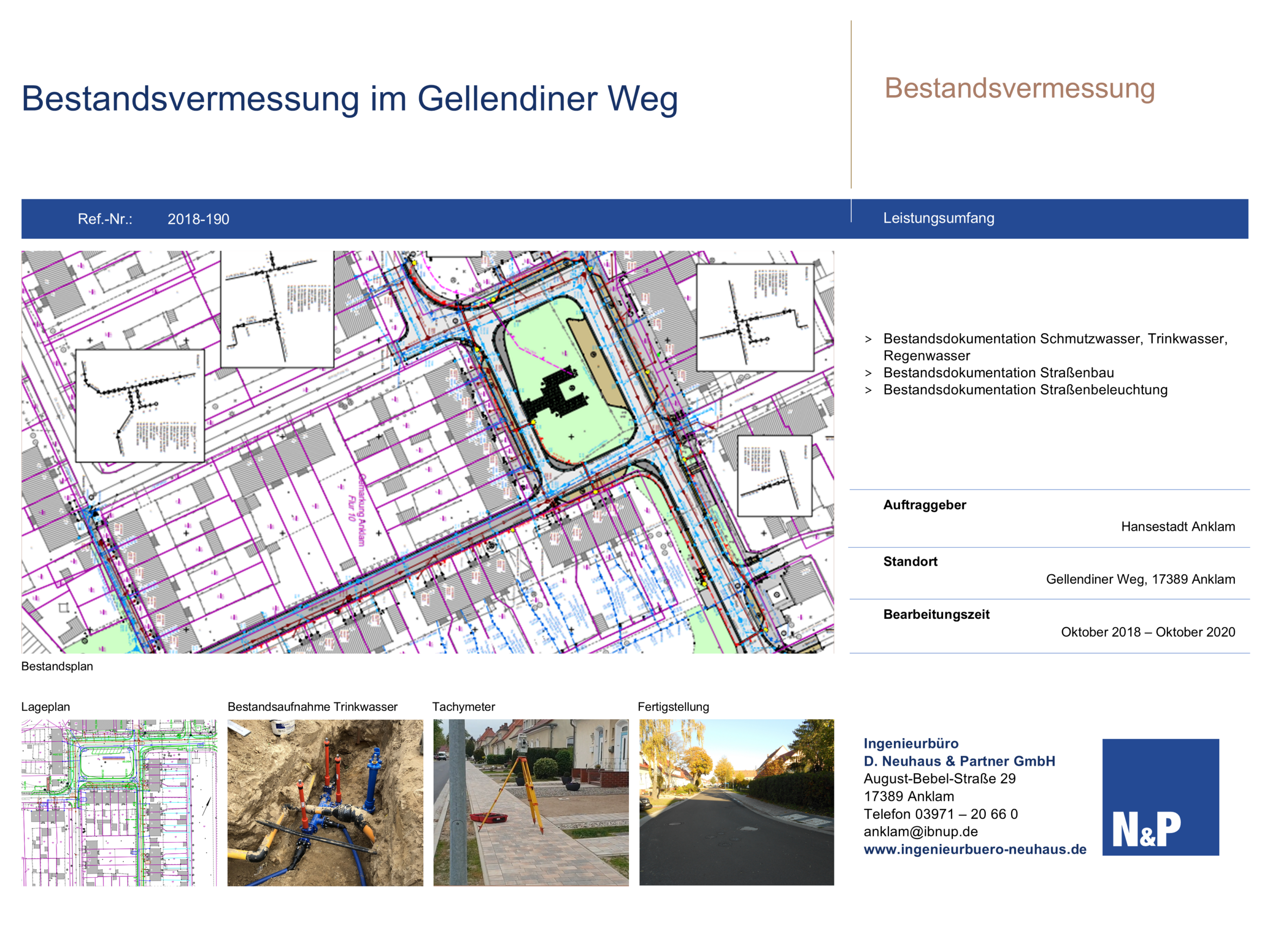Click the Leistungsumfang header label
Image resolution: width=1270 pixels, height=952 pixels.
[x=938, y=218]
